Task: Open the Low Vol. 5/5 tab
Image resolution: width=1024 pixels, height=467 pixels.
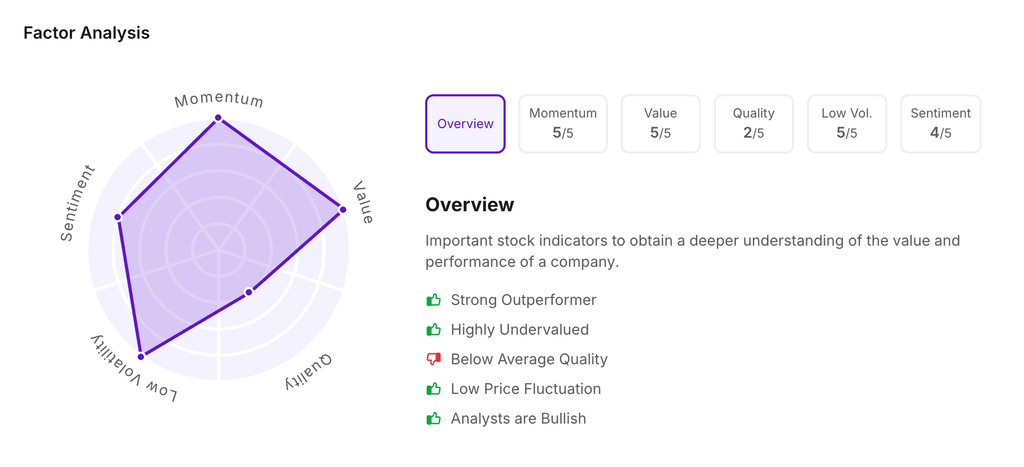Action: [x=847, y=124]
